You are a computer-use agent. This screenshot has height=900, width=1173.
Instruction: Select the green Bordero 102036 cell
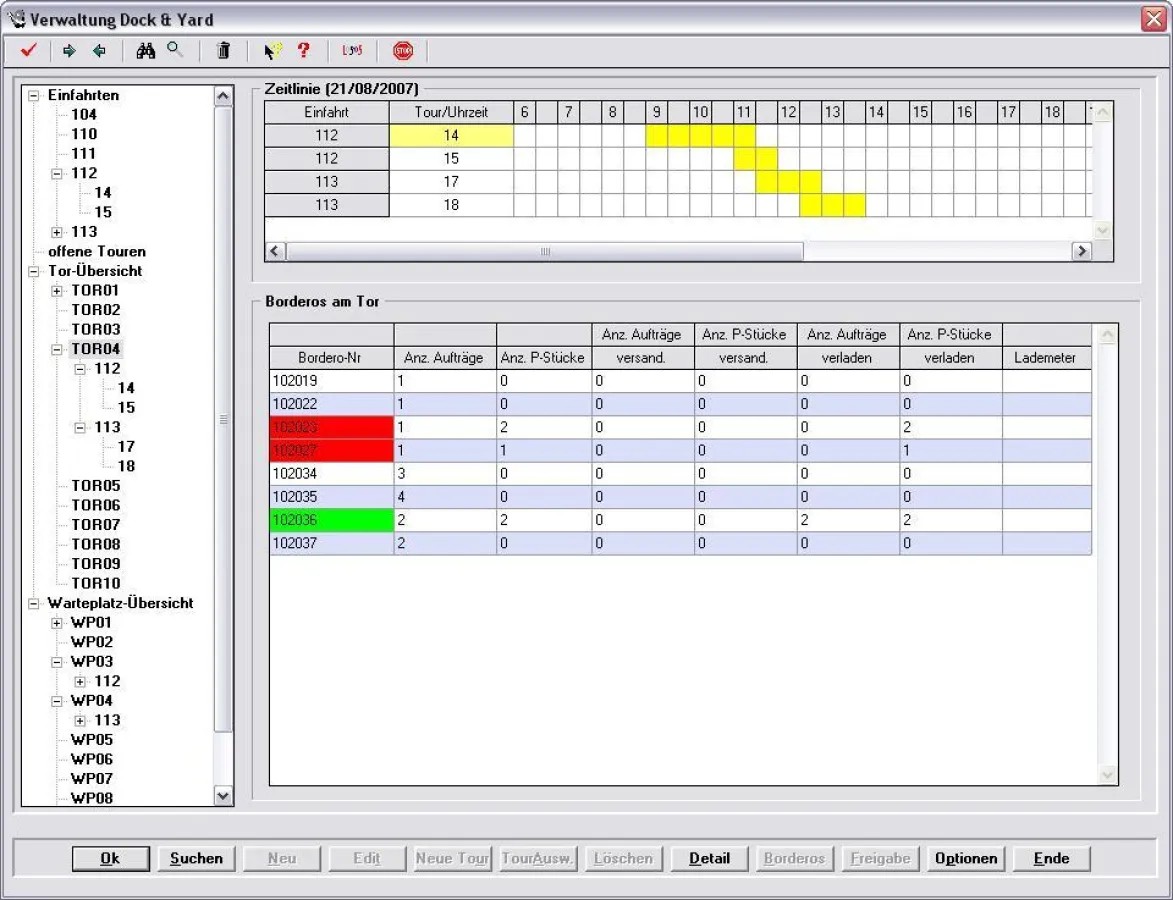click(x=331, y=520)
